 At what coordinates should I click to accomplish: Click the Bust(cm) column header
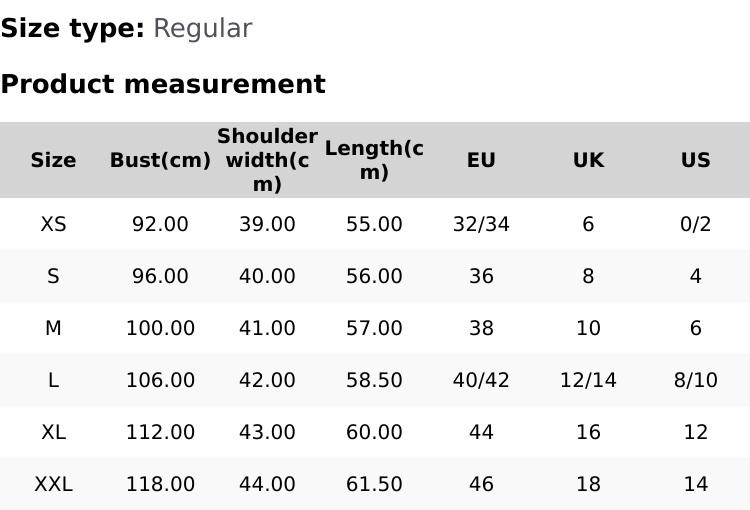(160, 160)
